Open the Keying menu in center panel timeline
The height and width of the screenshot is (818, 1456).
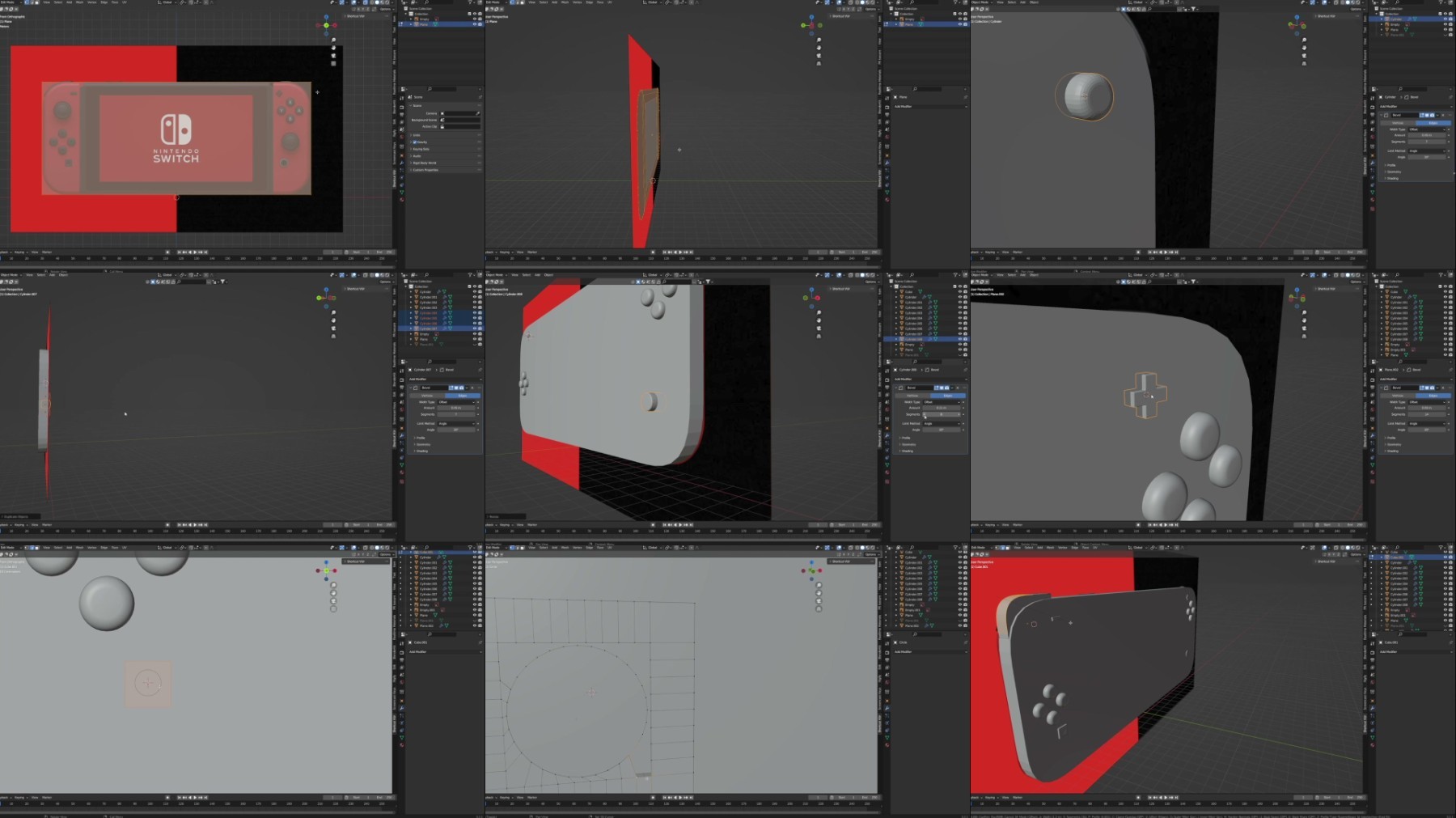(x=505, y=524)
